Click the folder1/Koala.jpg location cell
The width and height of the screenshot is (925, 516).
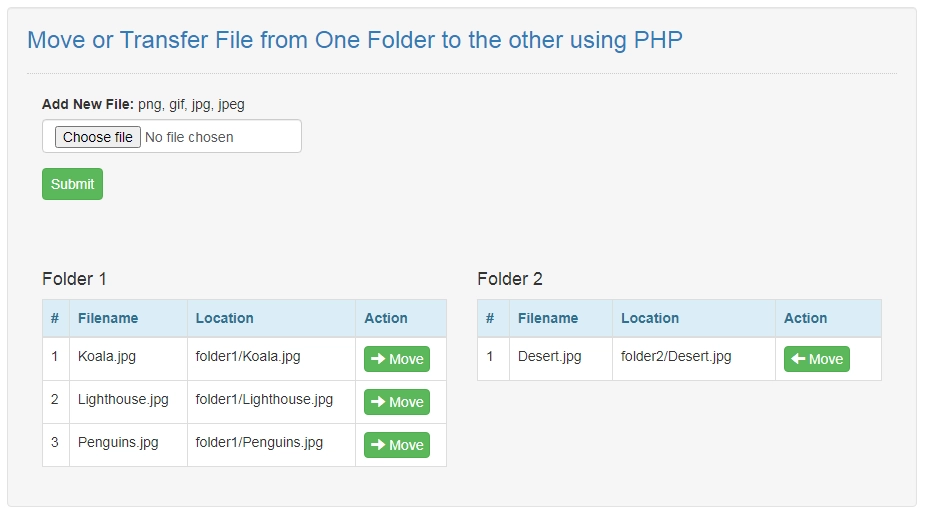click(x=248, y=356)
